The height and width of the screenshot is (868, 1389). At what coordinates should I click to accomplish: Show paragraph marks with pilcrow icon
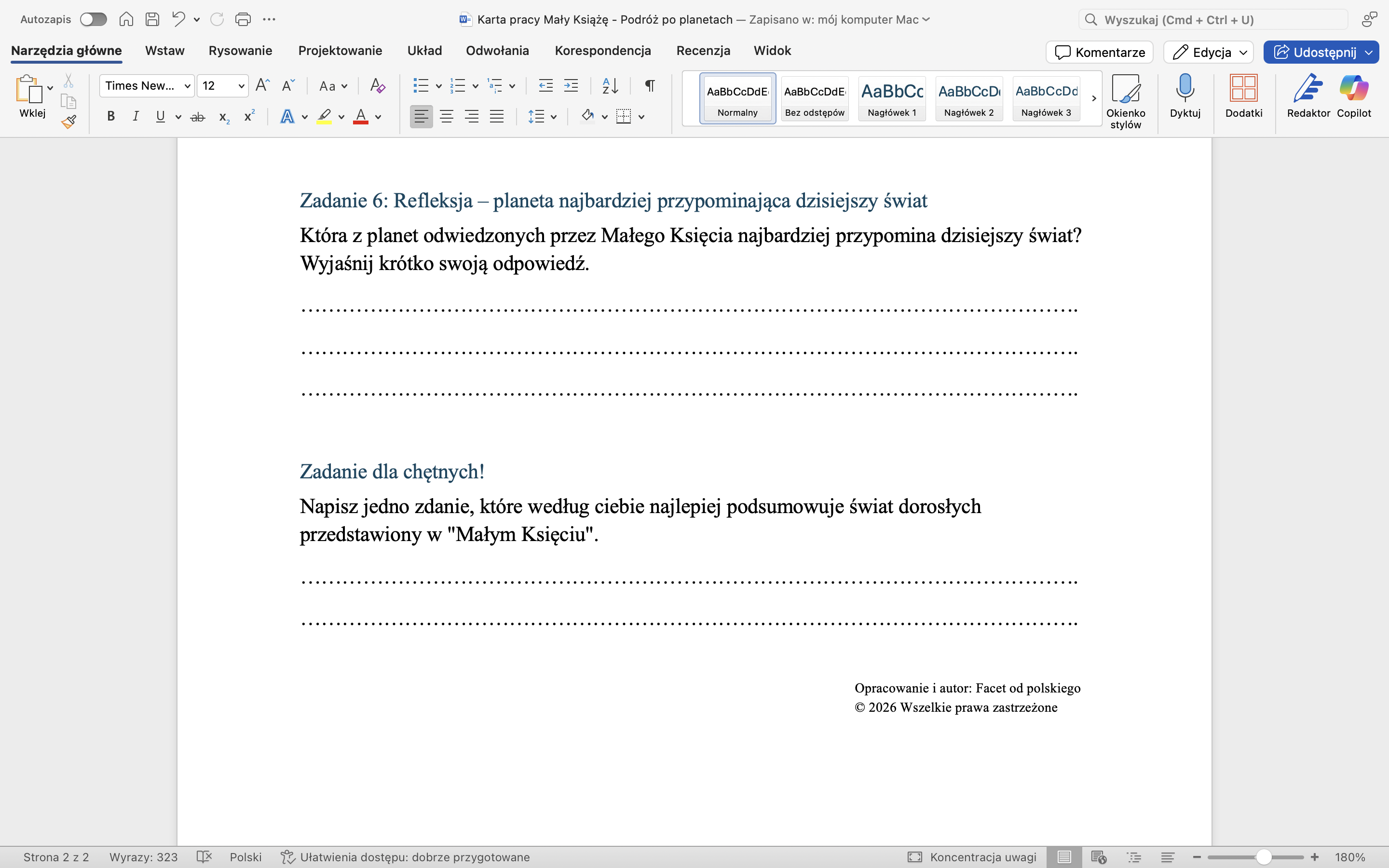coord(650,86)
